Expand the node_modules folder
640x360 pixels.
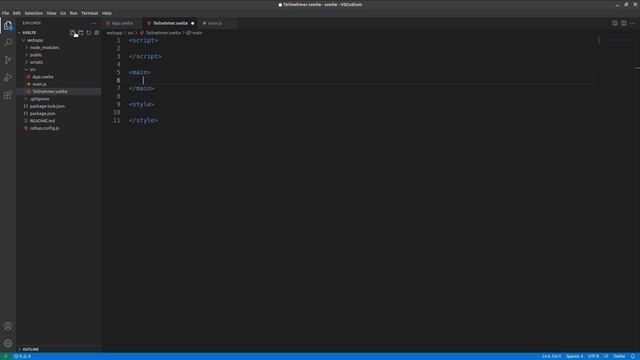[44, 47]
